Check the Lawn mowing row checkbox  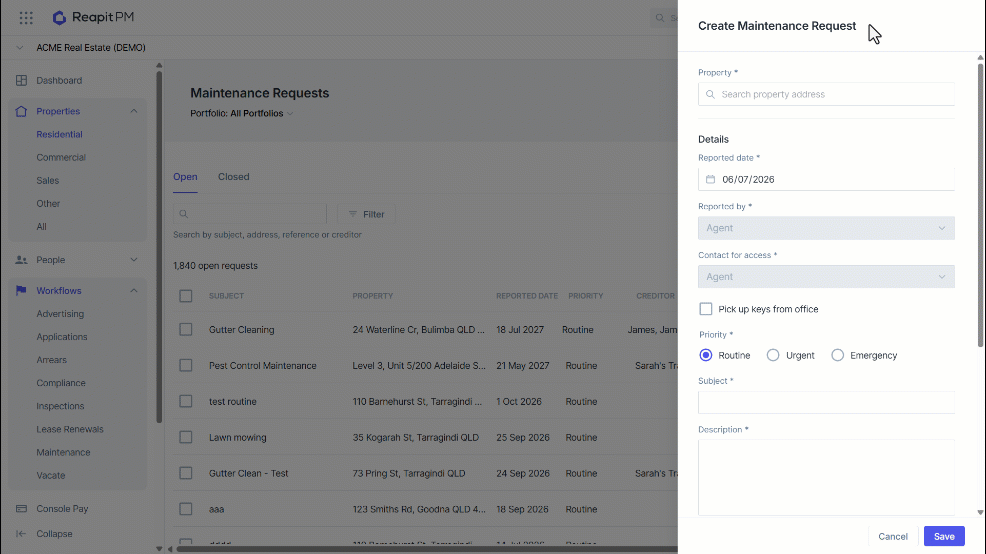(x=186, y=437)
